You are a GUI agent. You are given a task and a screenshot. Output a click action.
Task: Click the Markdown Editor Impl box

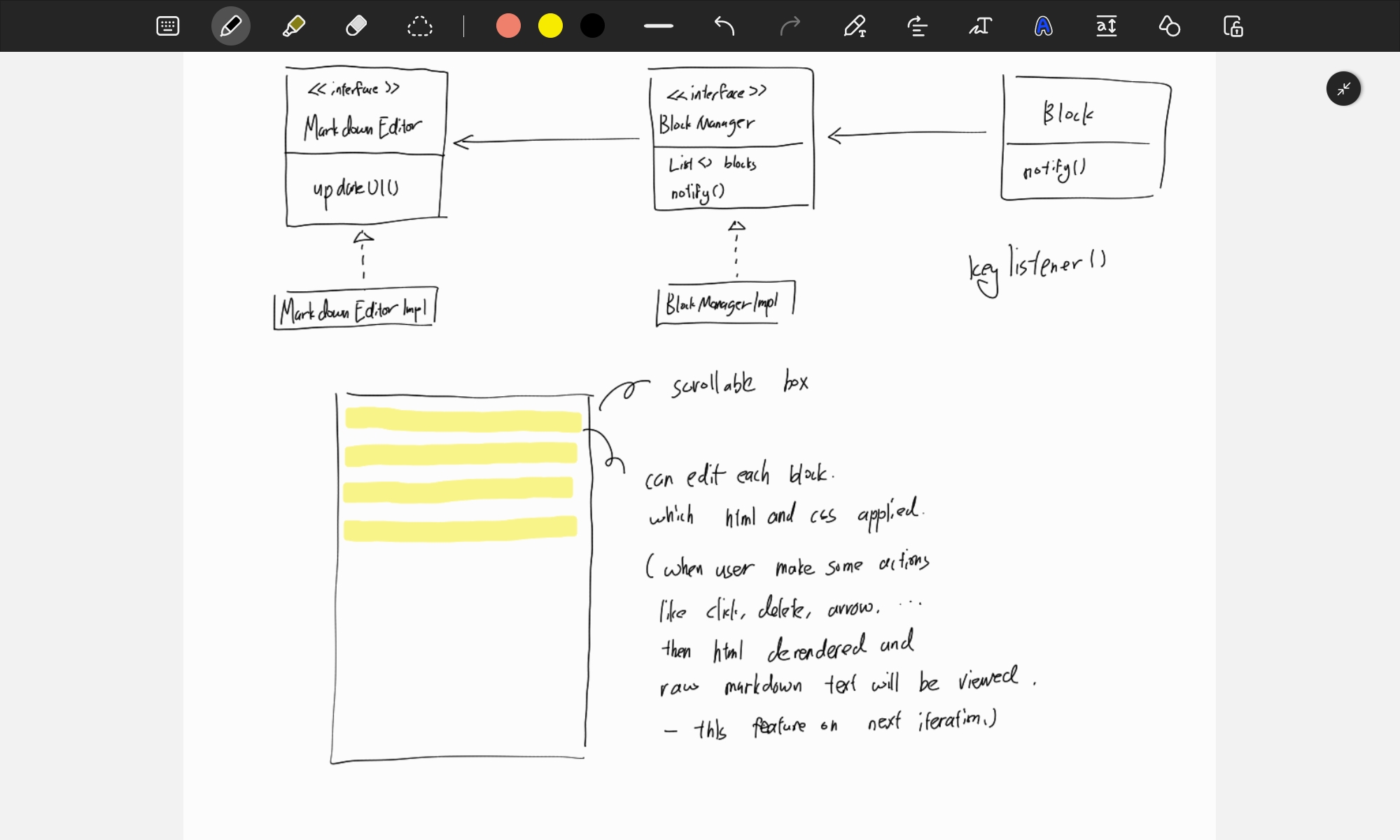pos(356,309)
